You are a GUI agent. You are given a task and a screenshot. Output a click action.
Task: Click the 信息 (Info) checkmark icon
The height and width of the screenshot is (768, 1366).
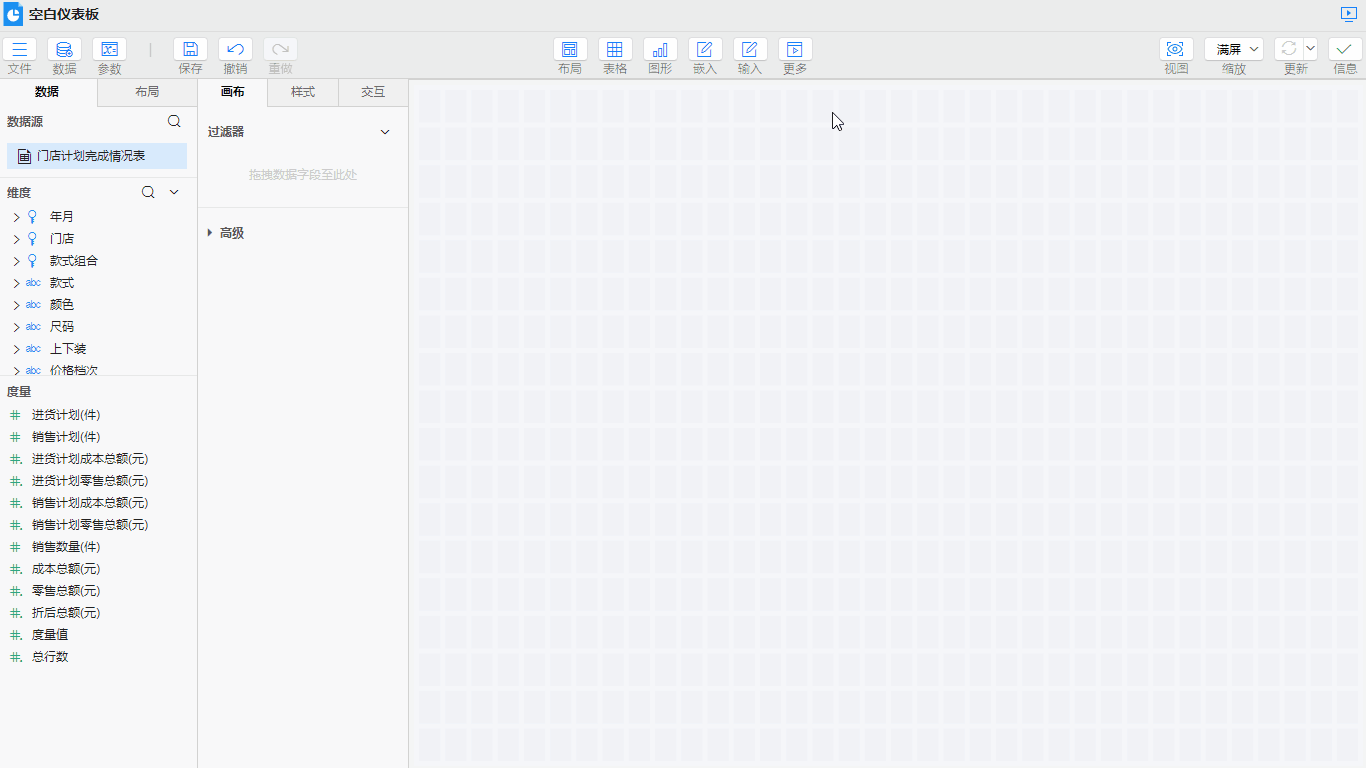pyautogui.click(x=1345, y=50)
